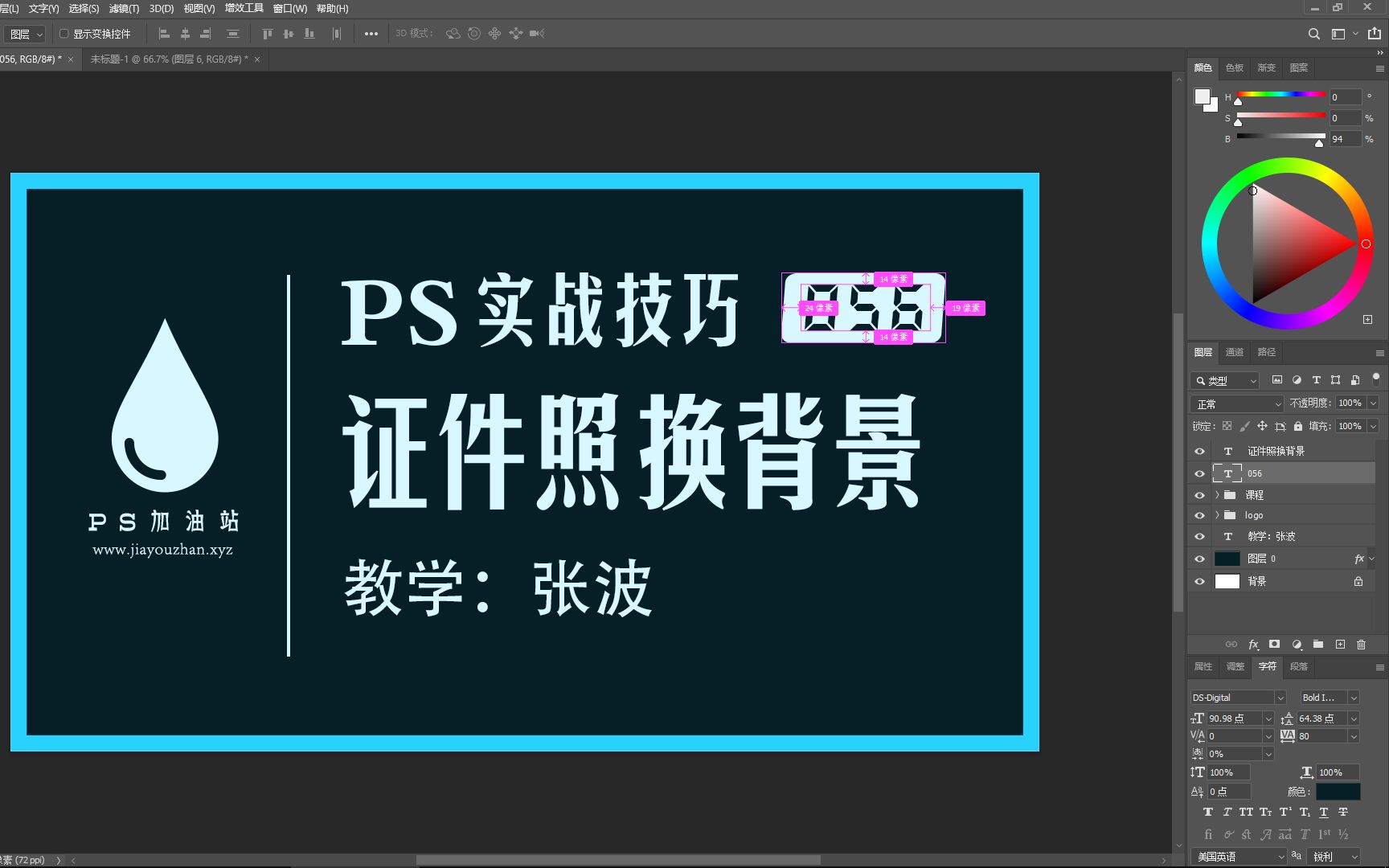Hide the 背景 layer
Screen dimensions: 1389x868
pyautogui.click(x=1199, y=581)
